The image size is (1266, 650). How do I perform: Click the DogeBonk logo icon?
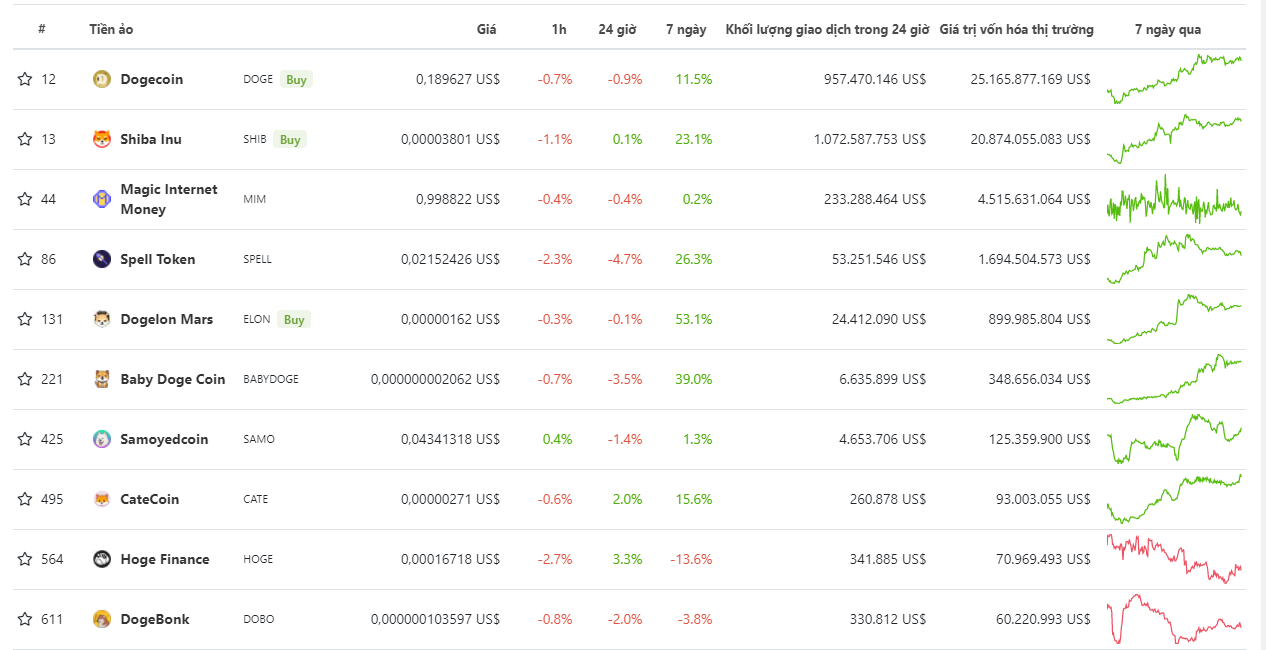(x=101, y=619)
